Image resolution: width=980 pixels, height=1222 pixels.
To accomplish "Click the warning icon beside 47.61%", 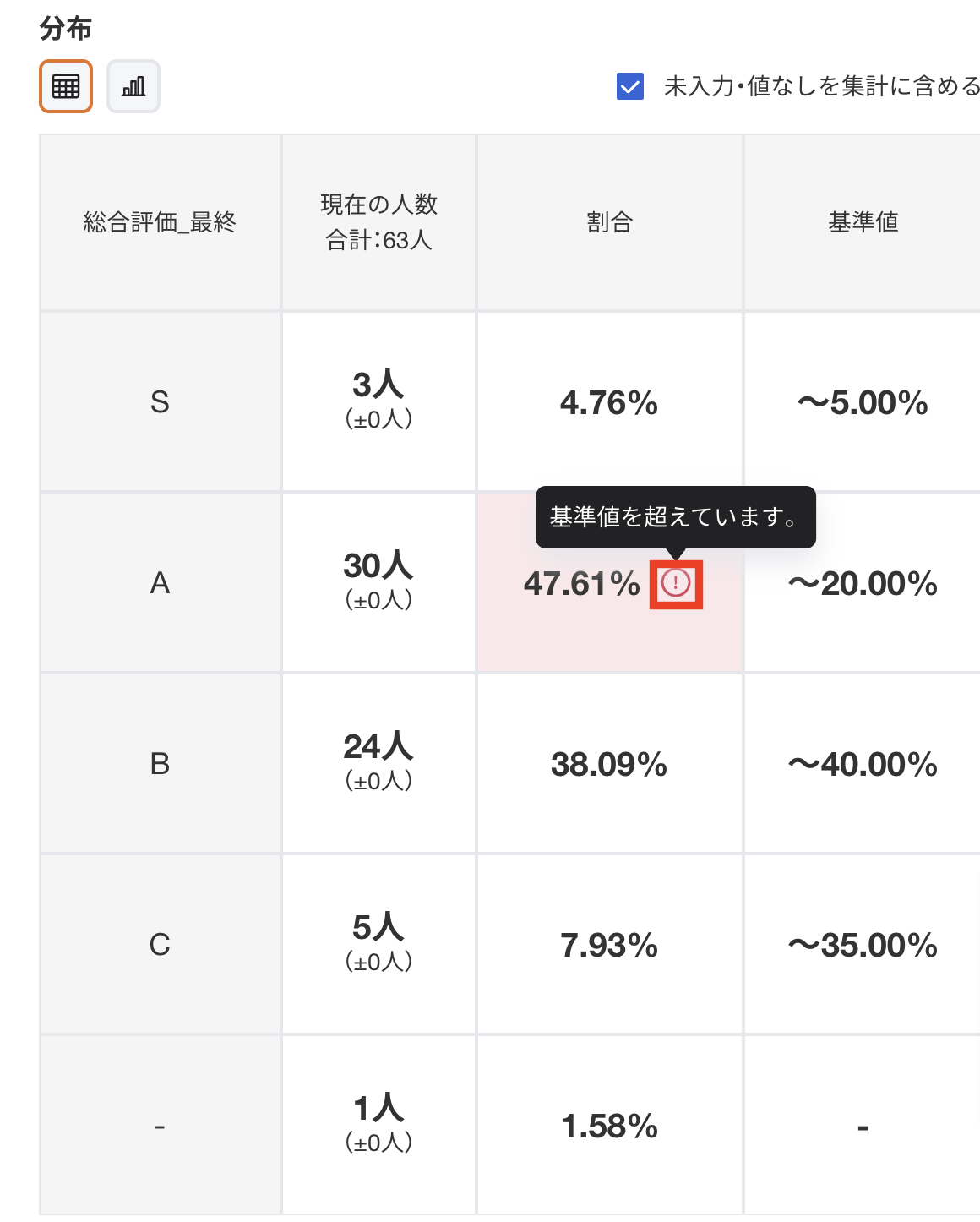I will pyautogui.click(x=676, y=582).
